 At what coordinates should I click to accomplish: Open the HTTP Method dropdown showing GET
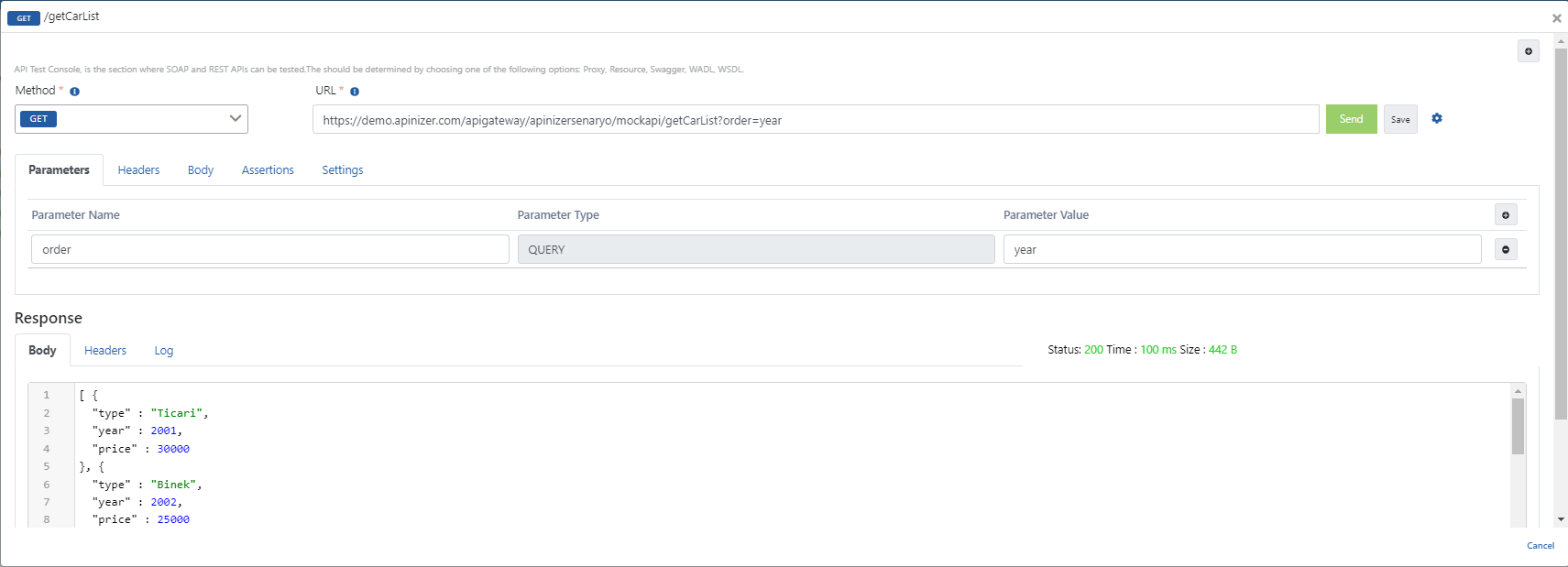131,119
